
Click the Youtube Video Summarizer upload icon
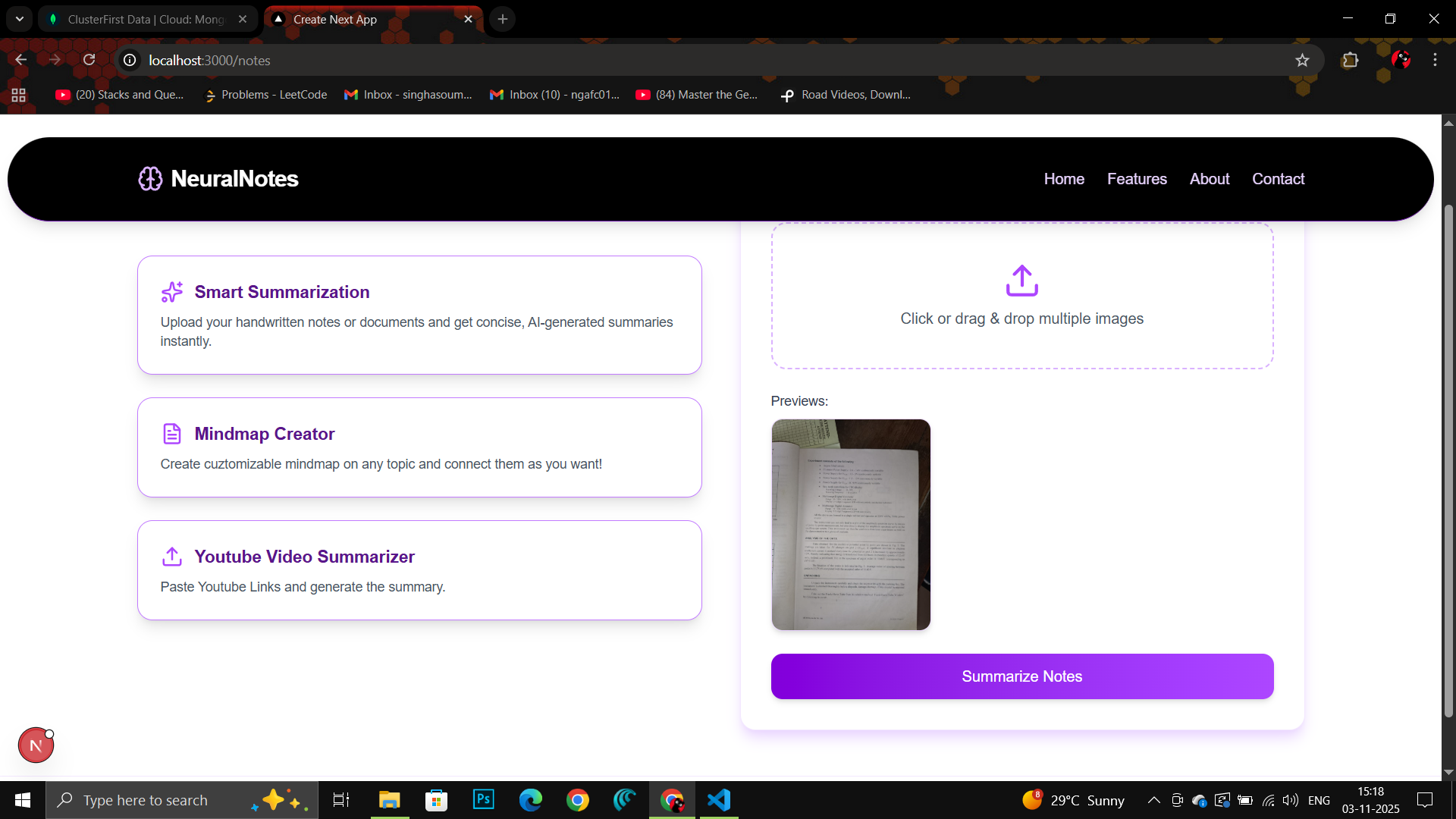172,557
